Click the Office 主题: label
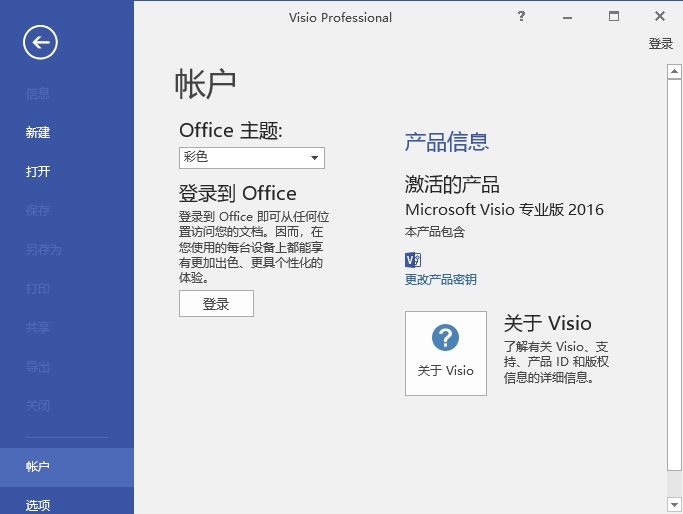683x514 pixels. pyautogui.click(x=231, y=130)
